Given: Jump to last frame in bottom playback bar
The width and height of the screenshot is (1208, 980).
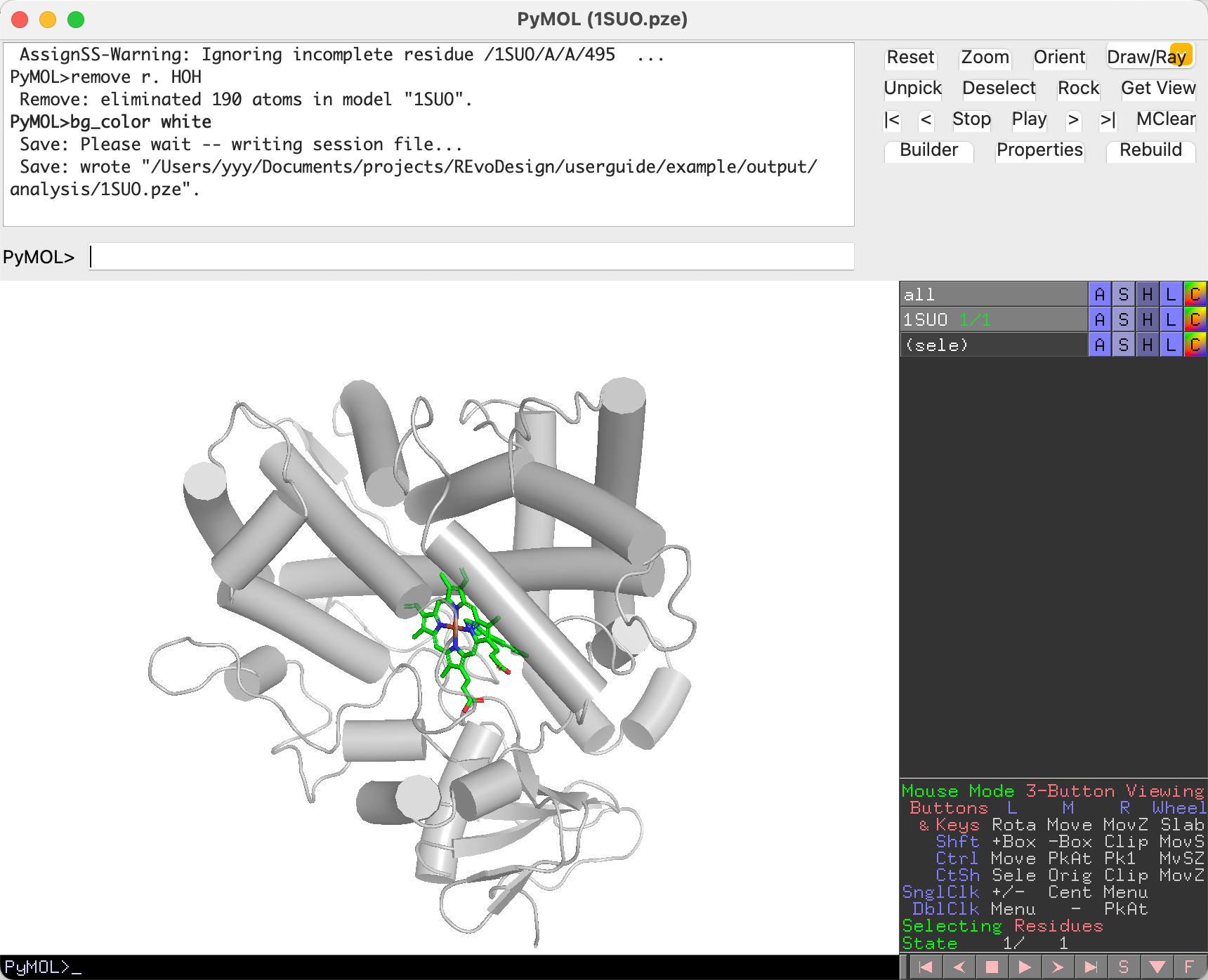Looking at the screenshot, I should 1091,967.
